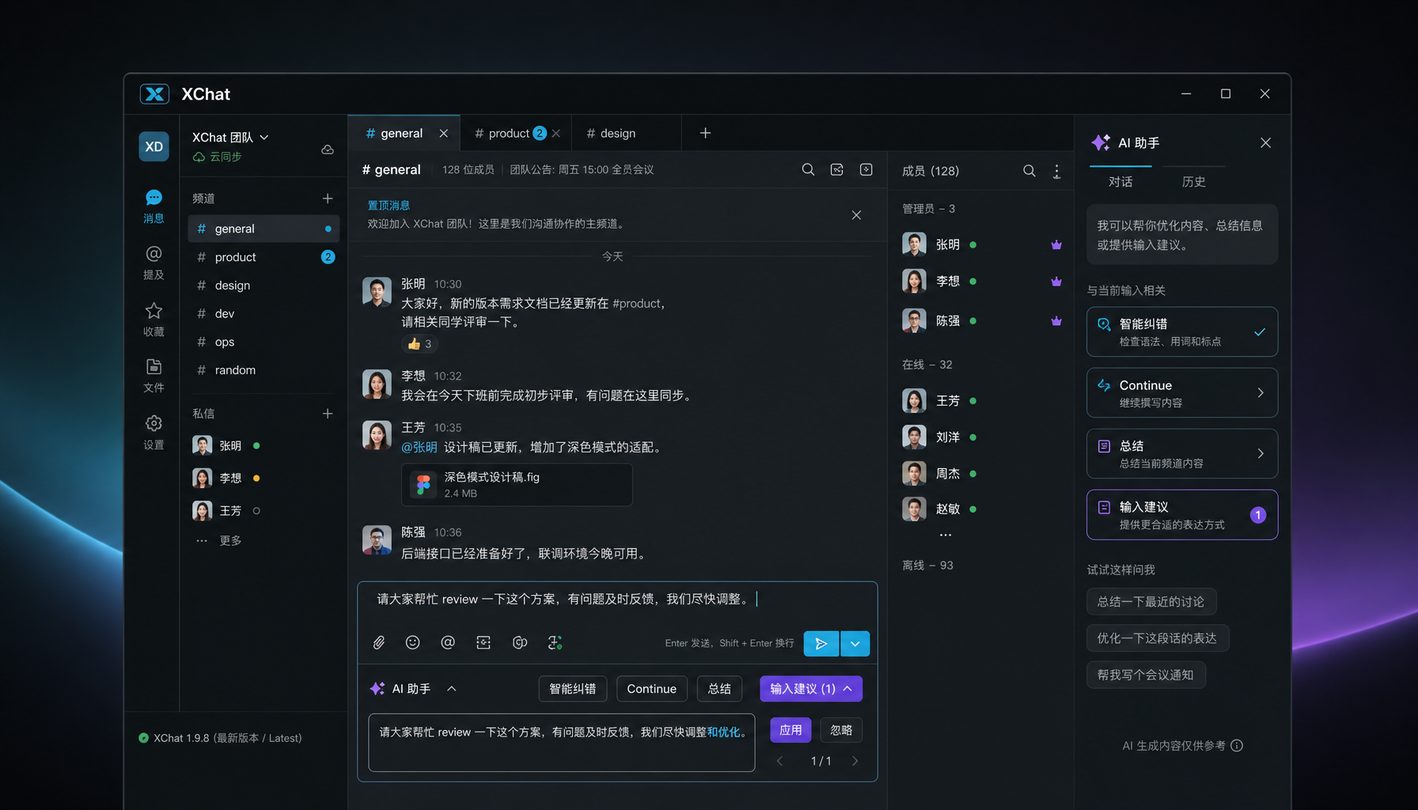Image resolution: width=1418 pixels, height=810 pixels.
Task: Expand 更多 in the direct messages list
Action: tap(219, 541)
